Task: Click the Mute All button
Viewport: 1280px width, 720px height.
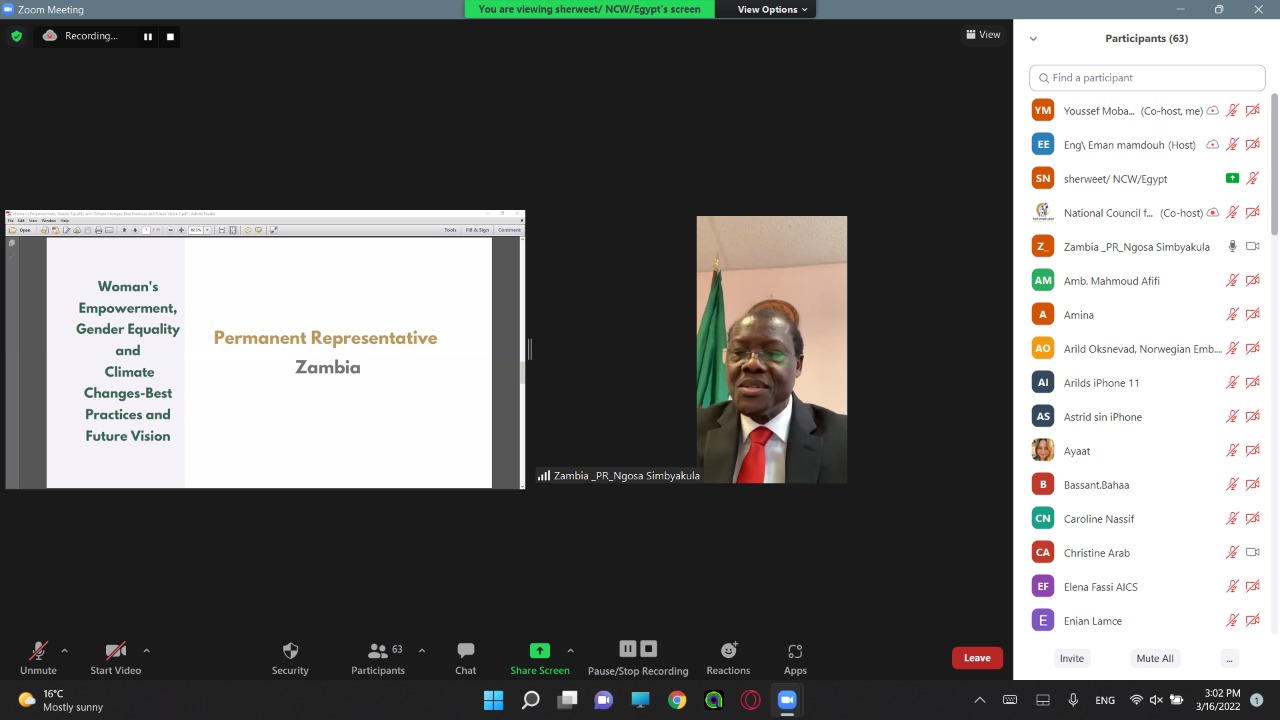Action: click(x=1154, y=658)
